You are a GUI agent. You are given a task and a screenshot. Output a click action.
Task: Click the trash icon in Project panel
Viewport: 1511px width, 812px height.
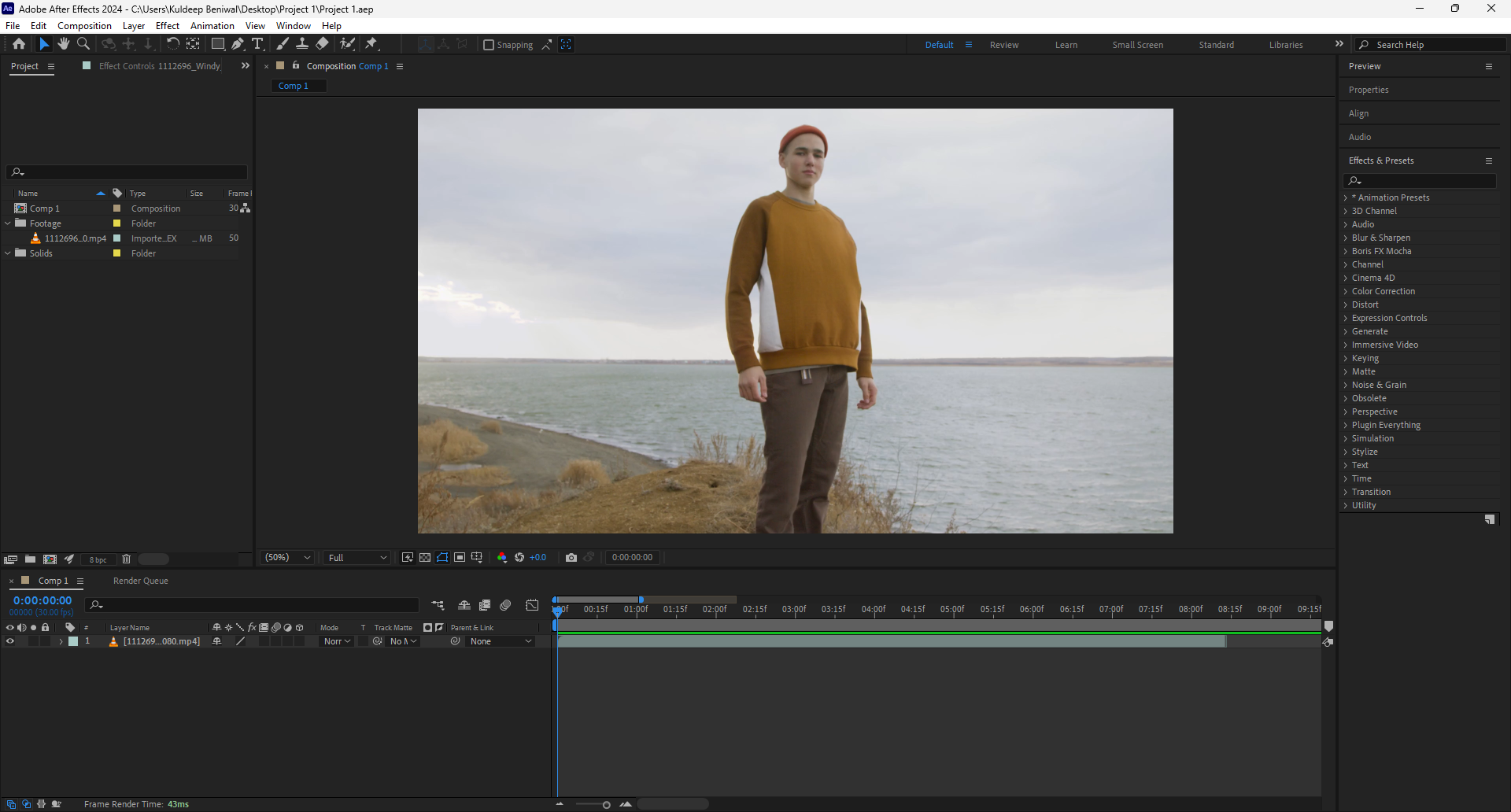coord(126,559)
